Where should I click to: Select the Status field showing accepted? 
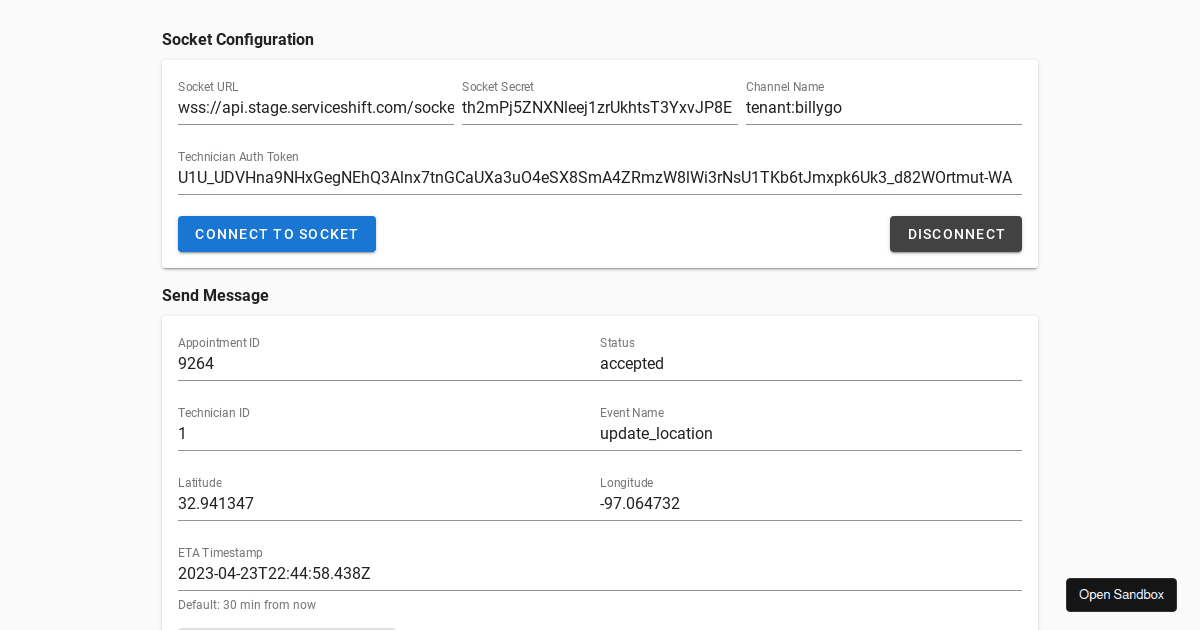(x=810, y=364)
